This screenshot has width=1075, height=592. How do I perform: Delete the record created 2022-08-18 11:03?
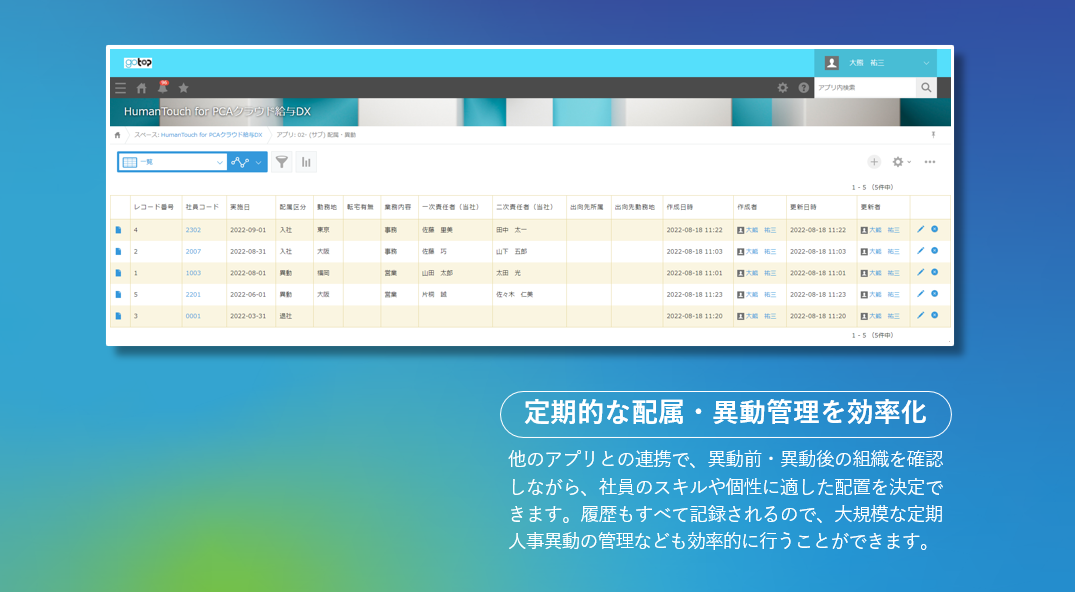click(934, 251)
